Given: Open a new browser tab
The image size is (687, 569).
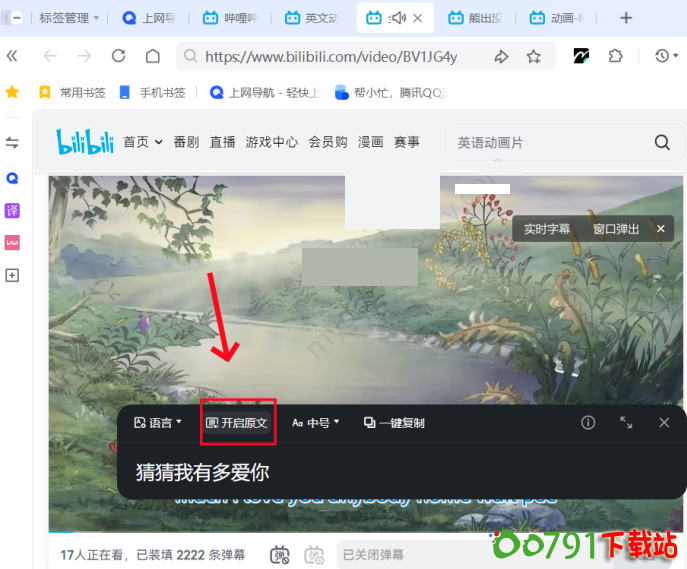Looking at the screenshot, I should tap(626, 18).
